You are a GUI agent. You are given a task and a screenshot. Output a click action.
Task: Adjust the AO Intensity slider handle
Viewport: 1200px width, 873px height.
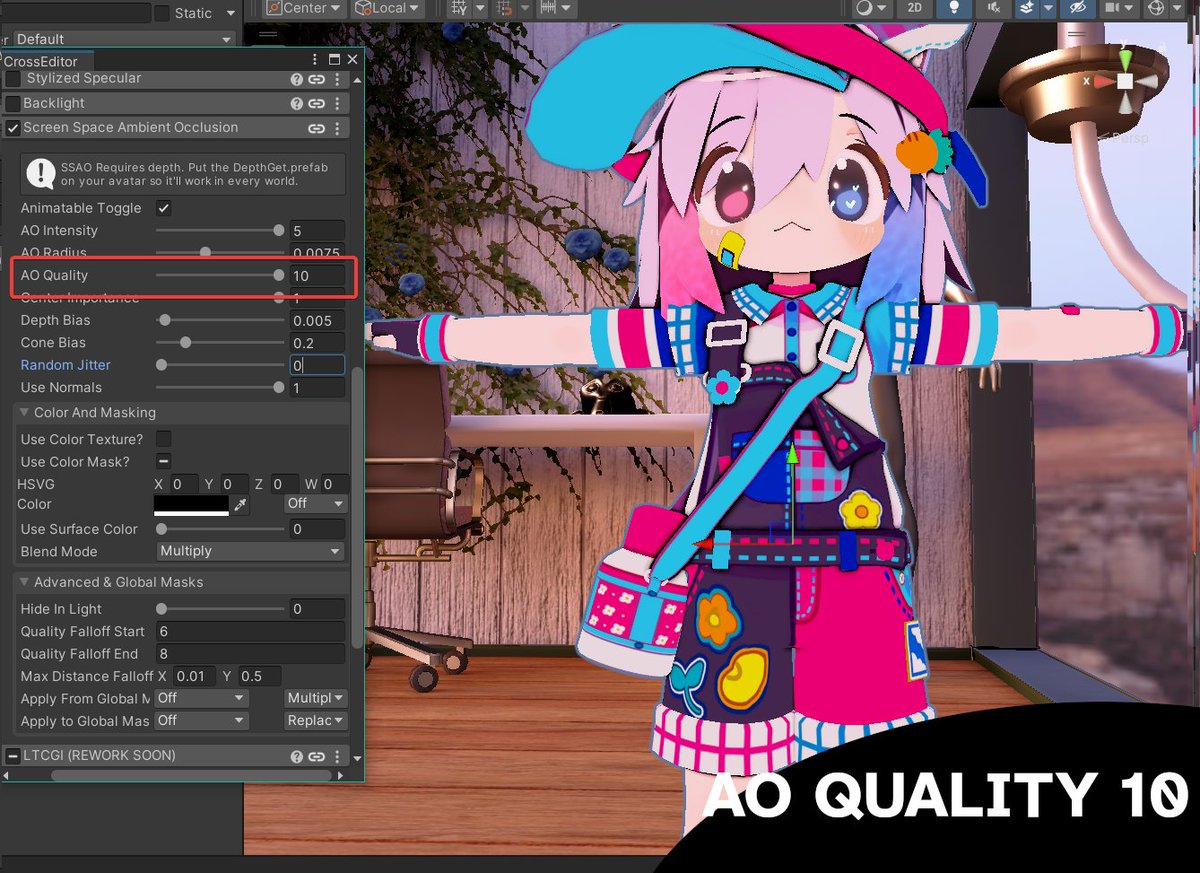click(x=278, y=231)
